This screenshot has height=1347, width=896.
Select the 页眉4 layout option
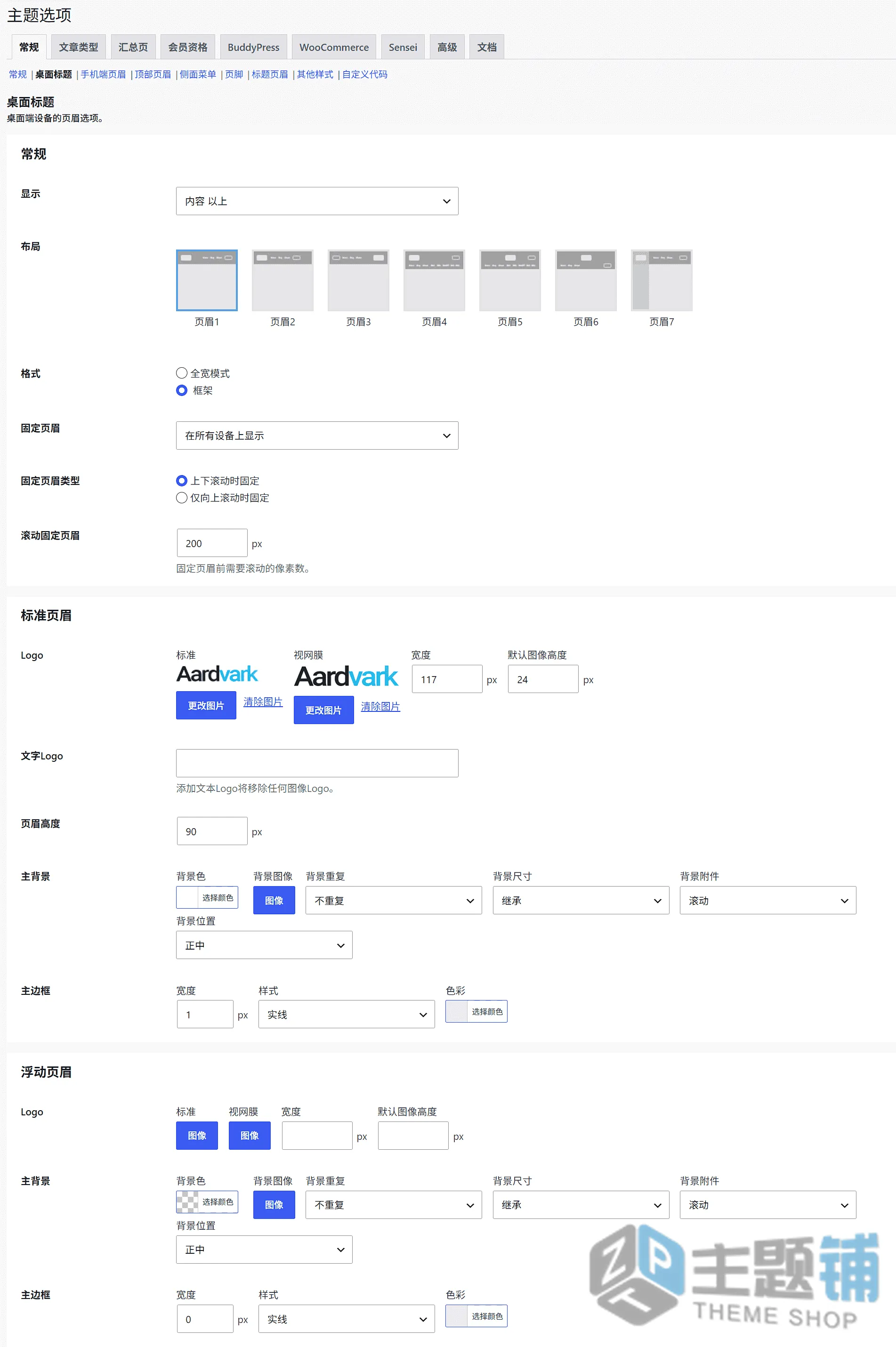(x=434, y=280)
